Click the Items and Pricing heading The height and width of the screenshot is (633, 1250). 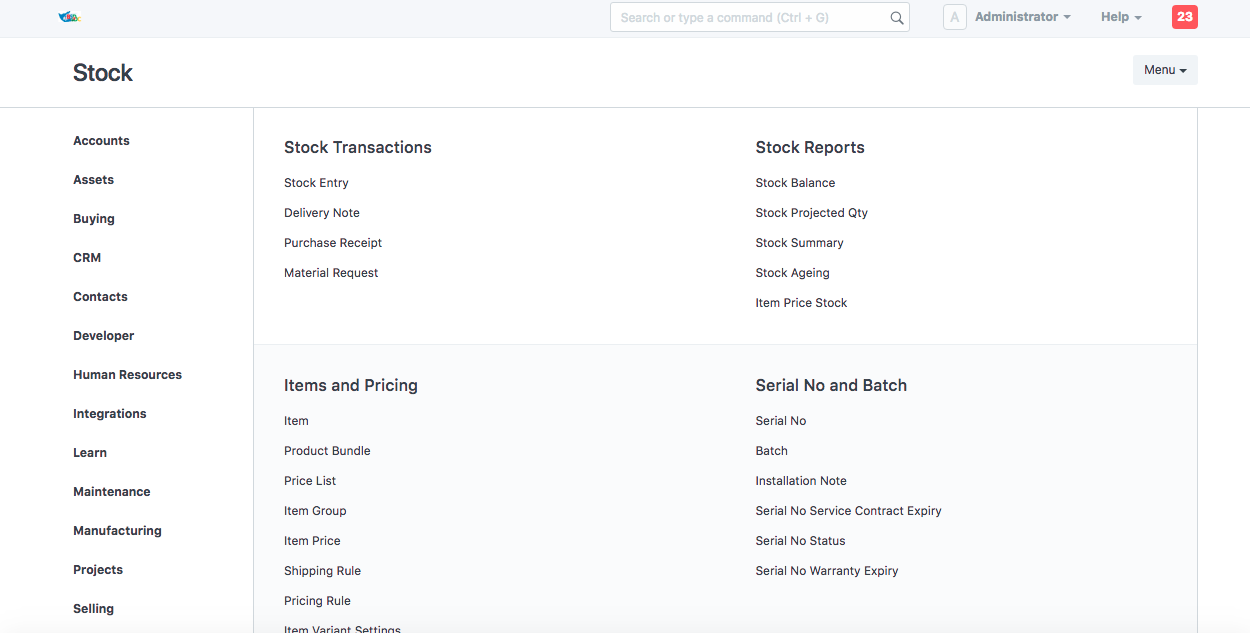(x=351, y=385)
